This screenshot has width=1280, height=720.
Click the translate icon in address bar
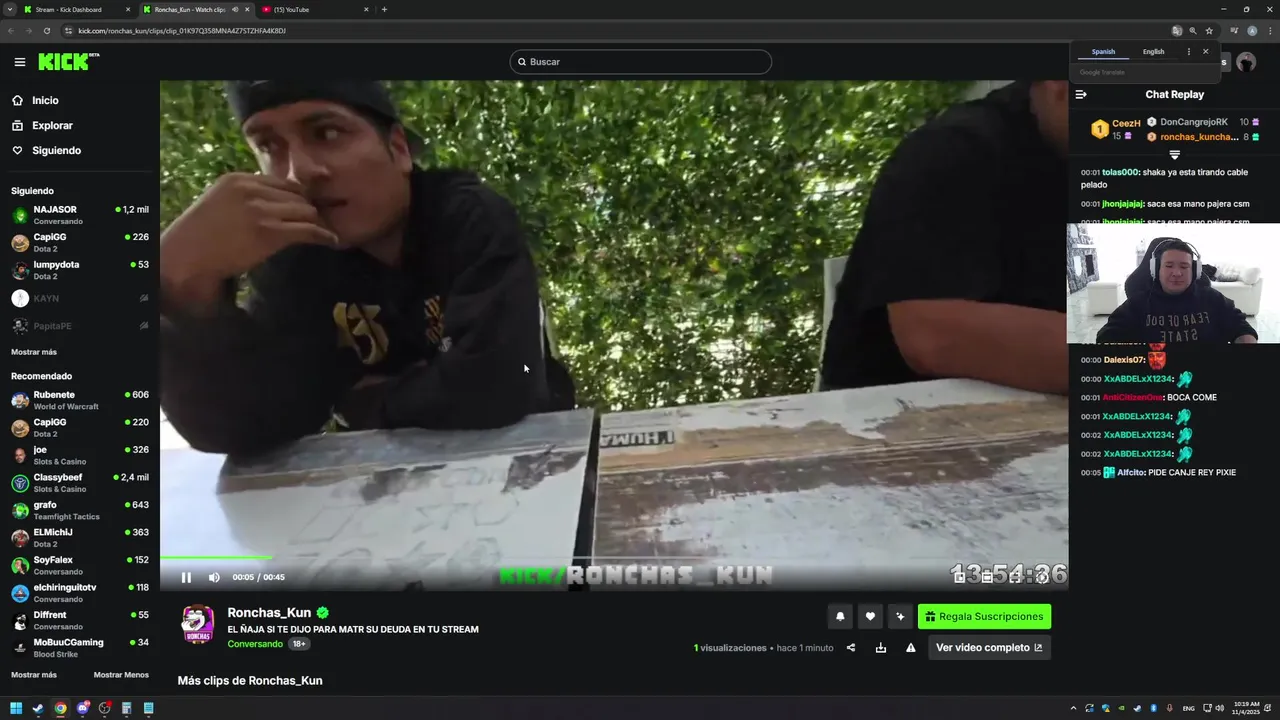(1177, 31)
